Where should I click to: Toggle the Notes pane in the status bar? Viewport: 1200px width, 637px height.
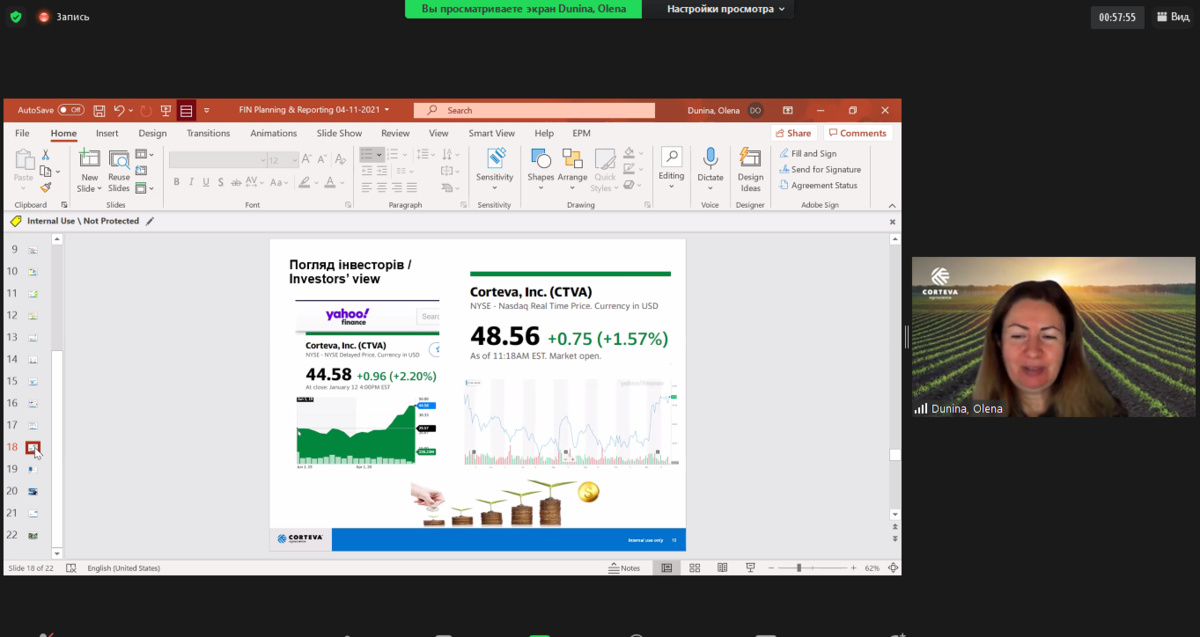pyautogui.click(x=624, y=568)
